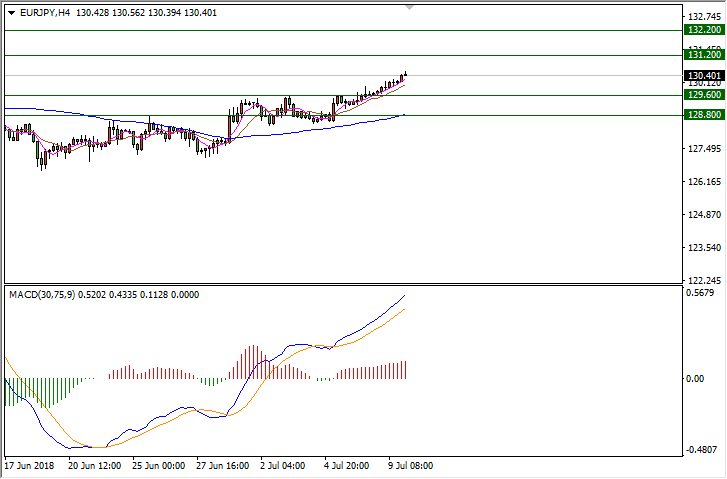Click the 127.495 price scale value
This screenshot has height=479, width=727.
tap(705, 149)
